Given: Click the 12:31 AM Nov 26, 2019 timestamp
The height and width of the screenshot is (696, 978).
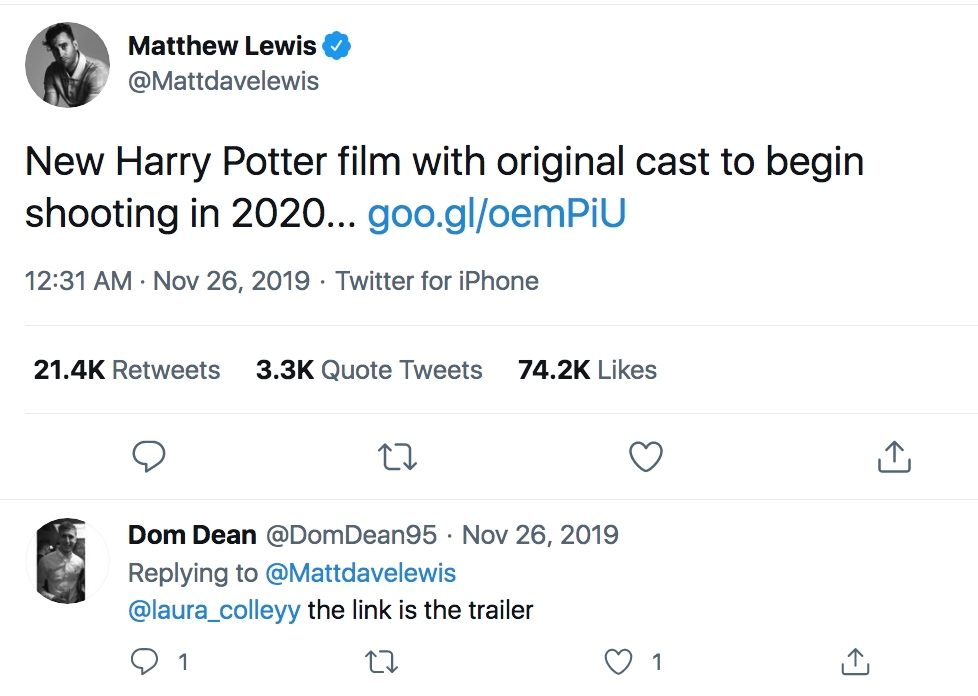Looking at the screenshot, I should coord(167,281).
